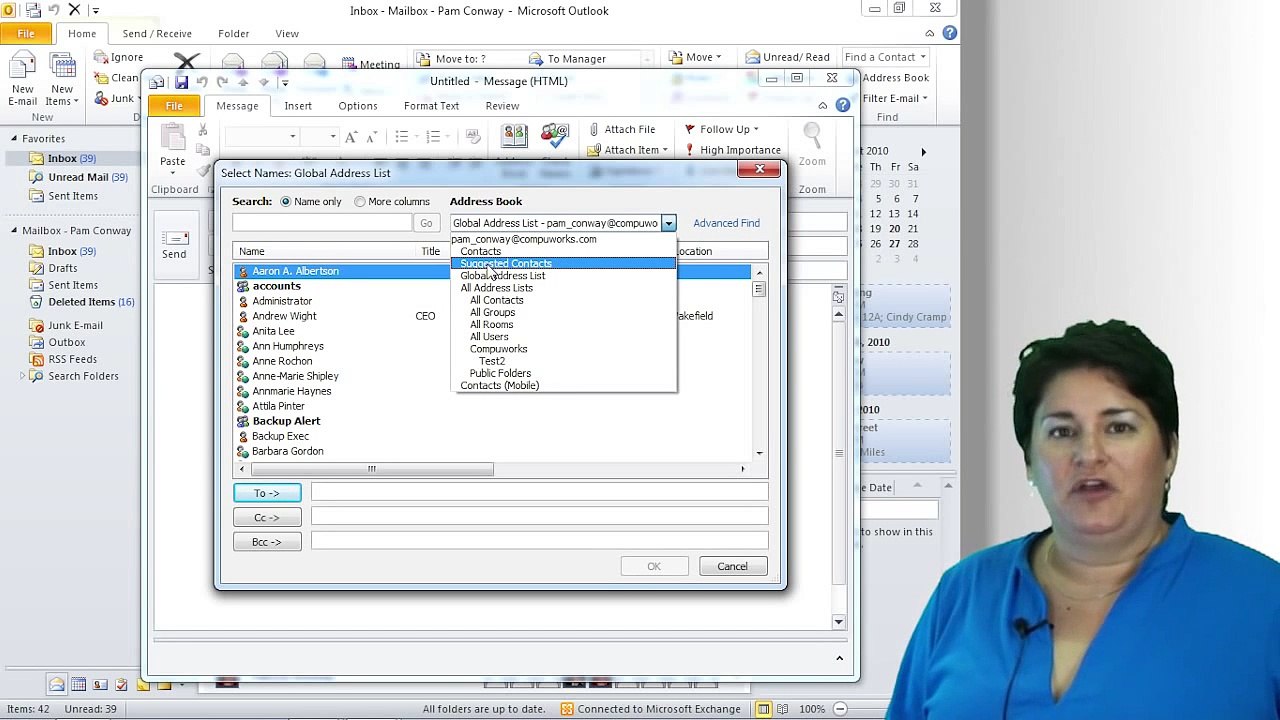
Task: Click the Check Names icon in message ribbon
Action: coord(554,138)
